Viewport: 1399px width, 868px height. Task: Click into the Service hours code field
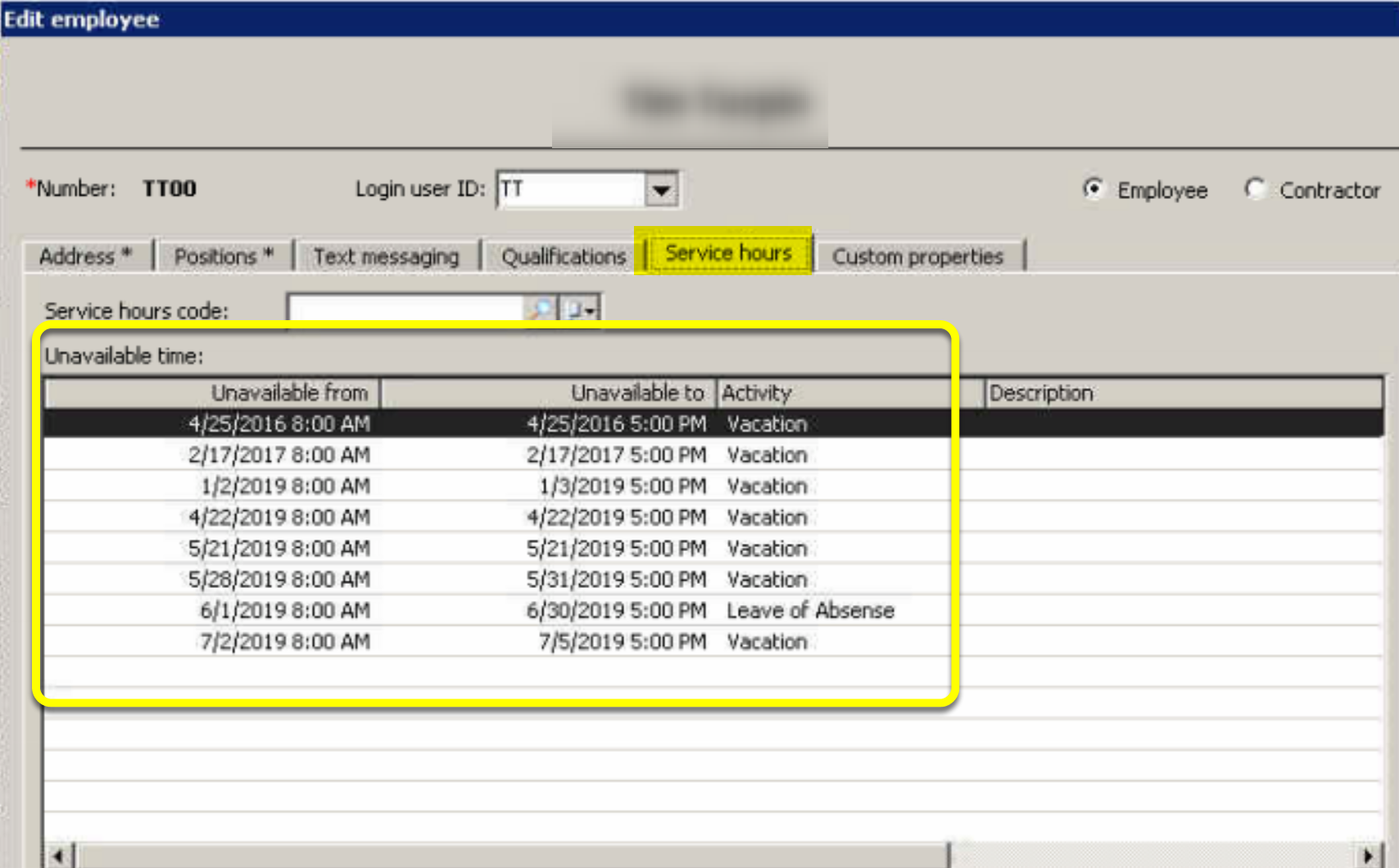point(406,310)
